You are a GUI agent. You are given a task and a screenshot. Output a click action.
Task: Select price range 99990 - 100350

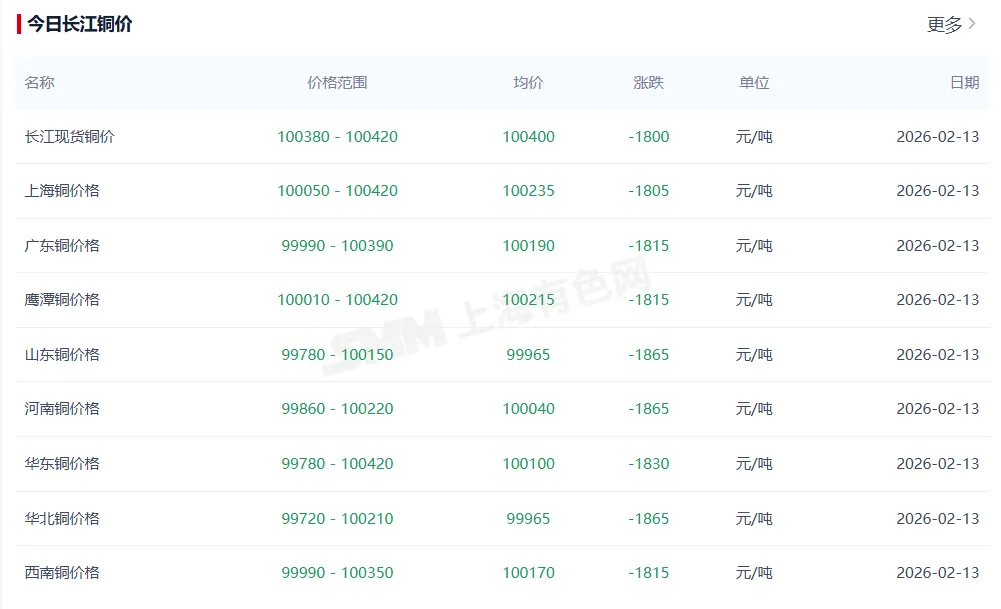337,573
